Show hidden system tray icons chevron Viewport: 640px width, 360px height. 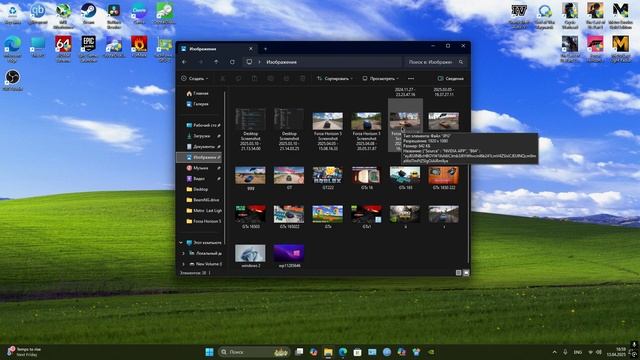pyautogui.click(x=555, y=352)
